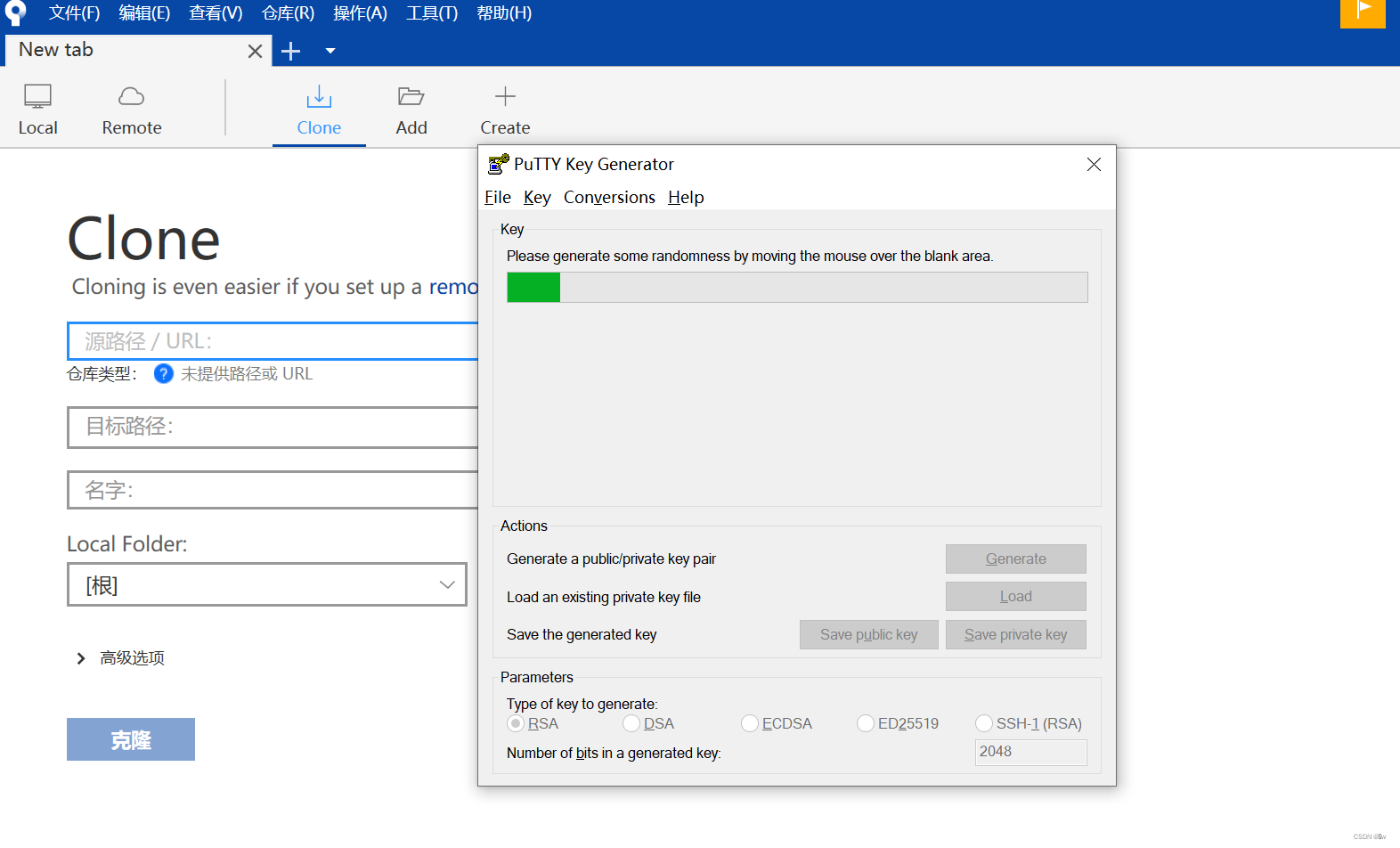This screenshot has width=1400, height=848.
Task: Click the 未提供路径或 URL text
Action: tap(247, 374)
